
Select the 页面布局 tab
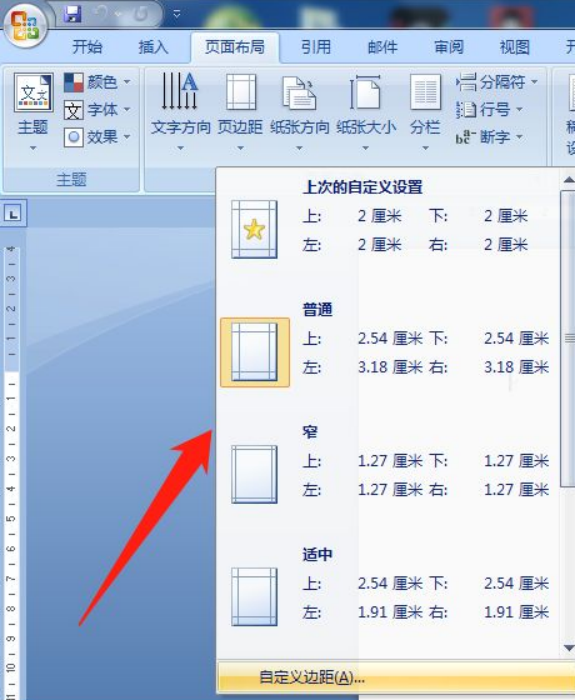pos(235,47)
